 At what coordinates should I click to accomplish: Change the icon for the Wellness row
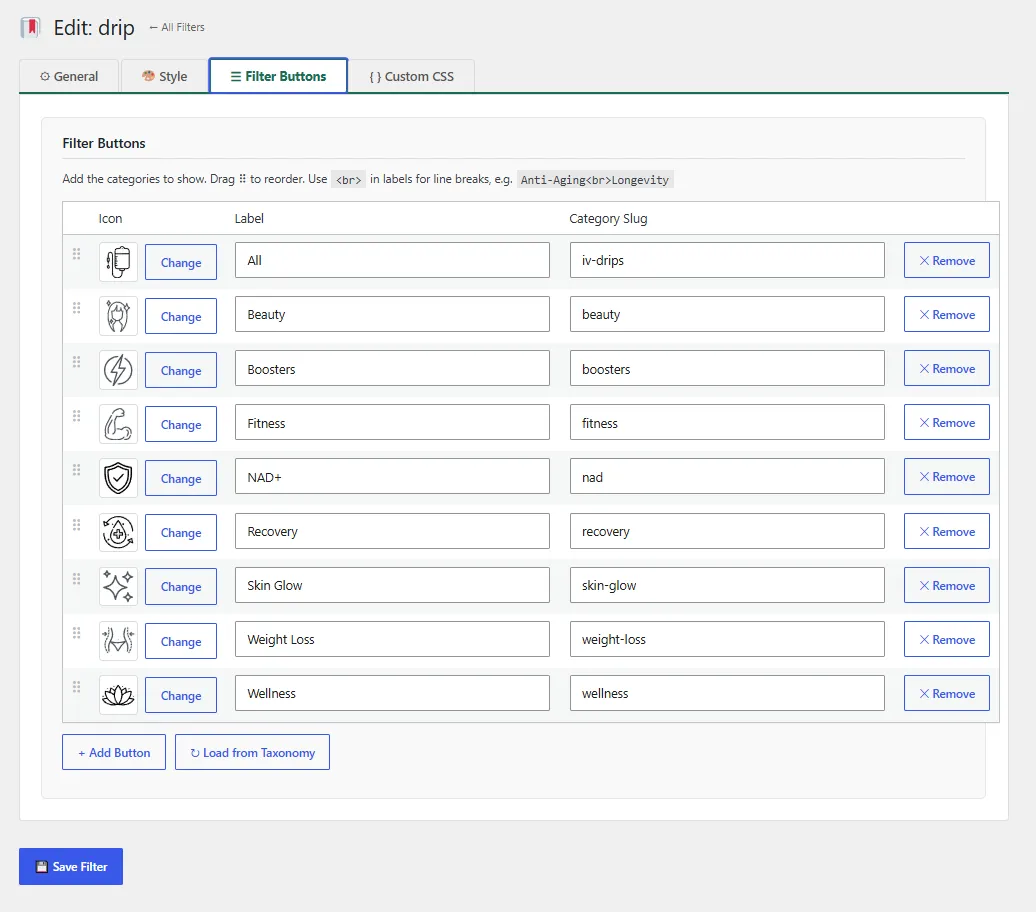click(x=181, y=695)
